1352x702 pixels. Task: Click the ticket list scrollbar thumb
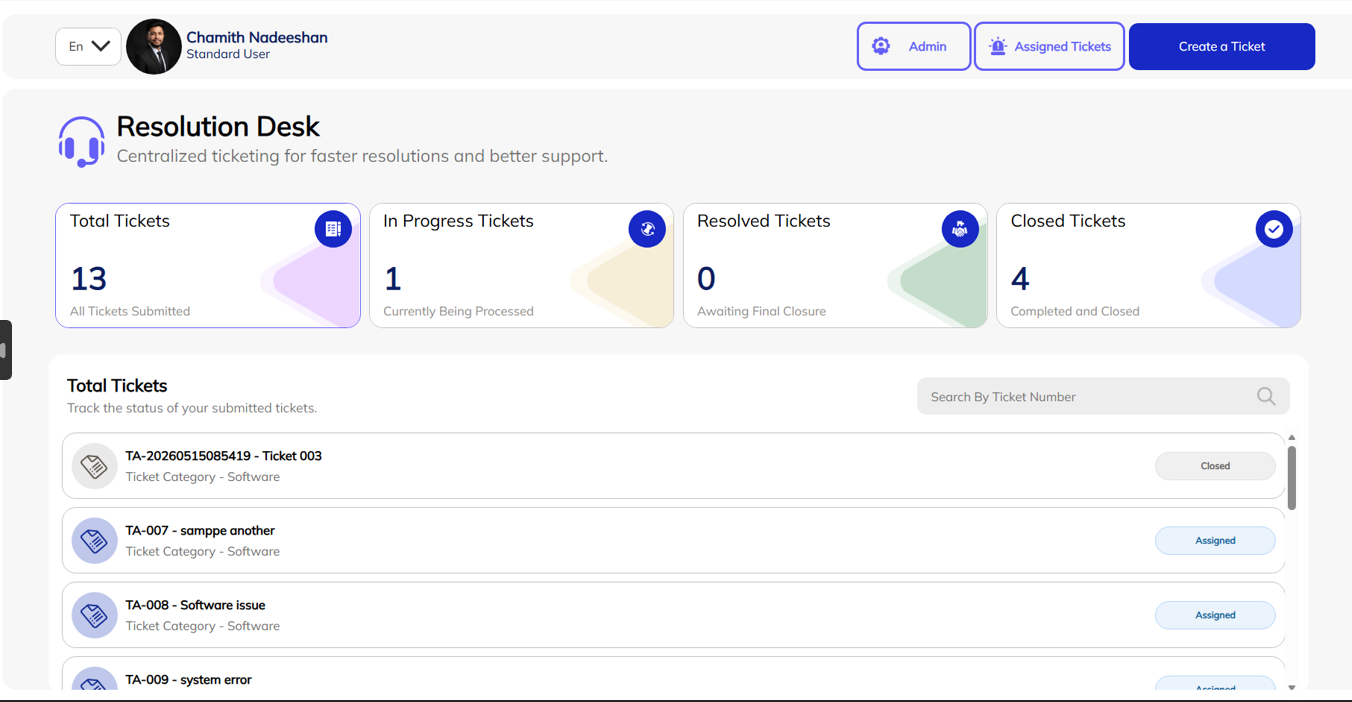click(x=1292, y=478)
